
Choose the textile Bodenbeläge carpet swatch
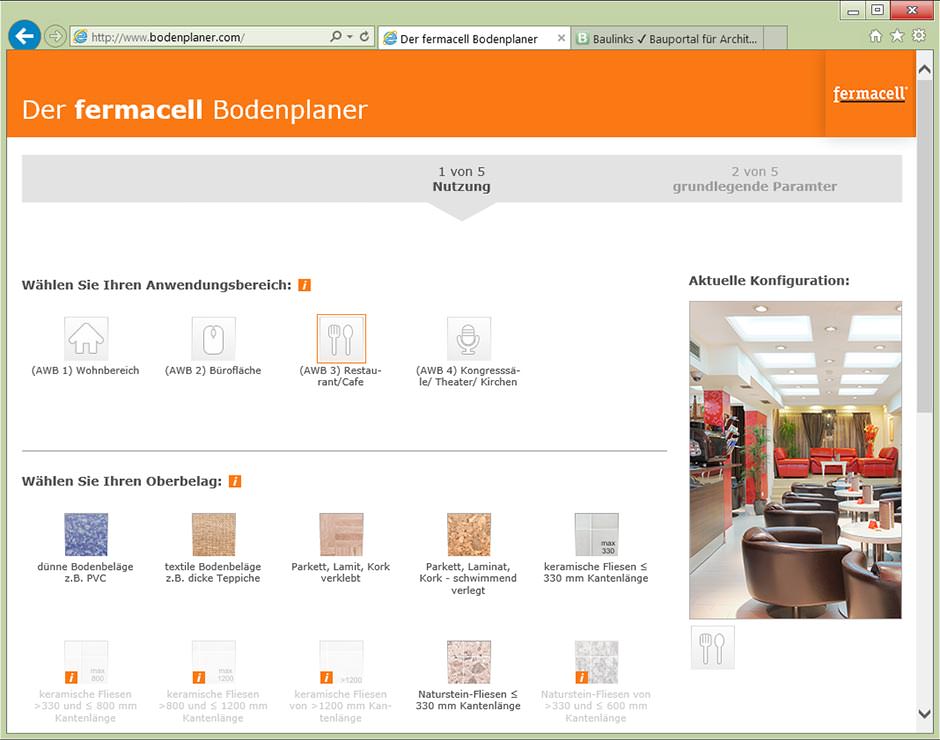tap(213, 534)
